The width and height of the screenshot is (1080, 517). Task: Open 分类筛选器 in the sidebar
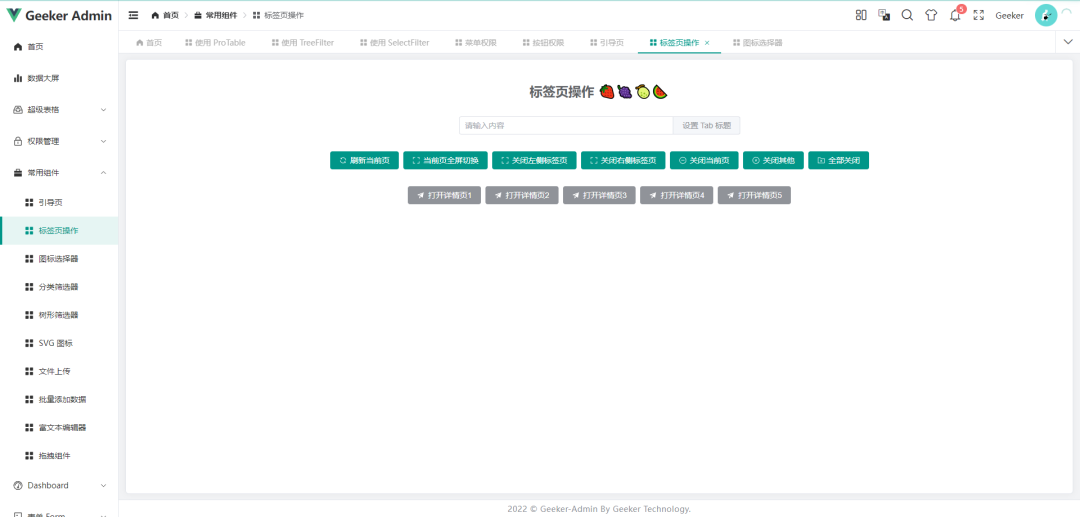click(x=59, y=287)
